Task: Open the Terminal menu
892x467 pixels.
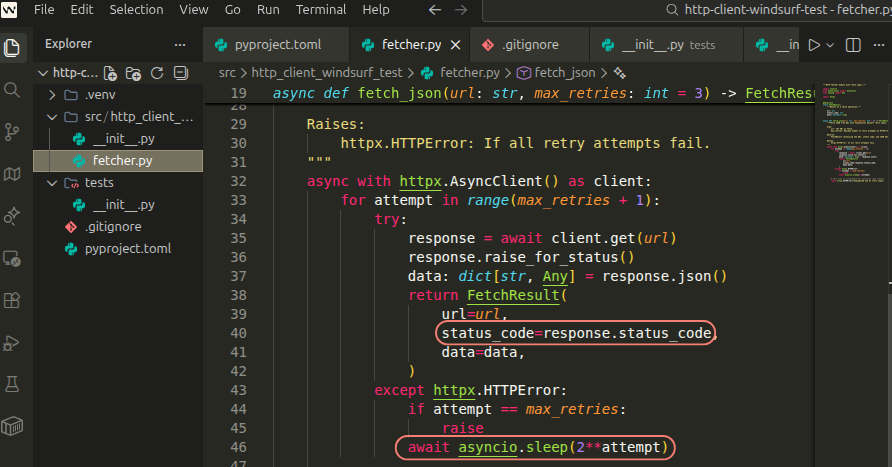Action: pyautogui.click(x=321, y=10)
